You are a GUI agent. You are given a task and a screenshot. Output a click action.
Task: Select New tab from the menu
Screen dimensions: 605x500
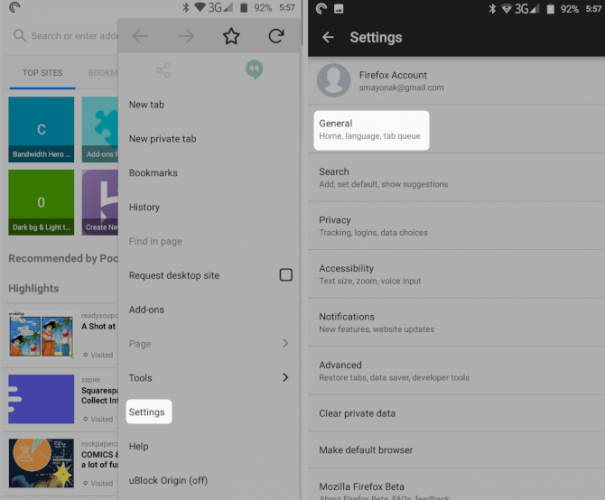point(209,105)
